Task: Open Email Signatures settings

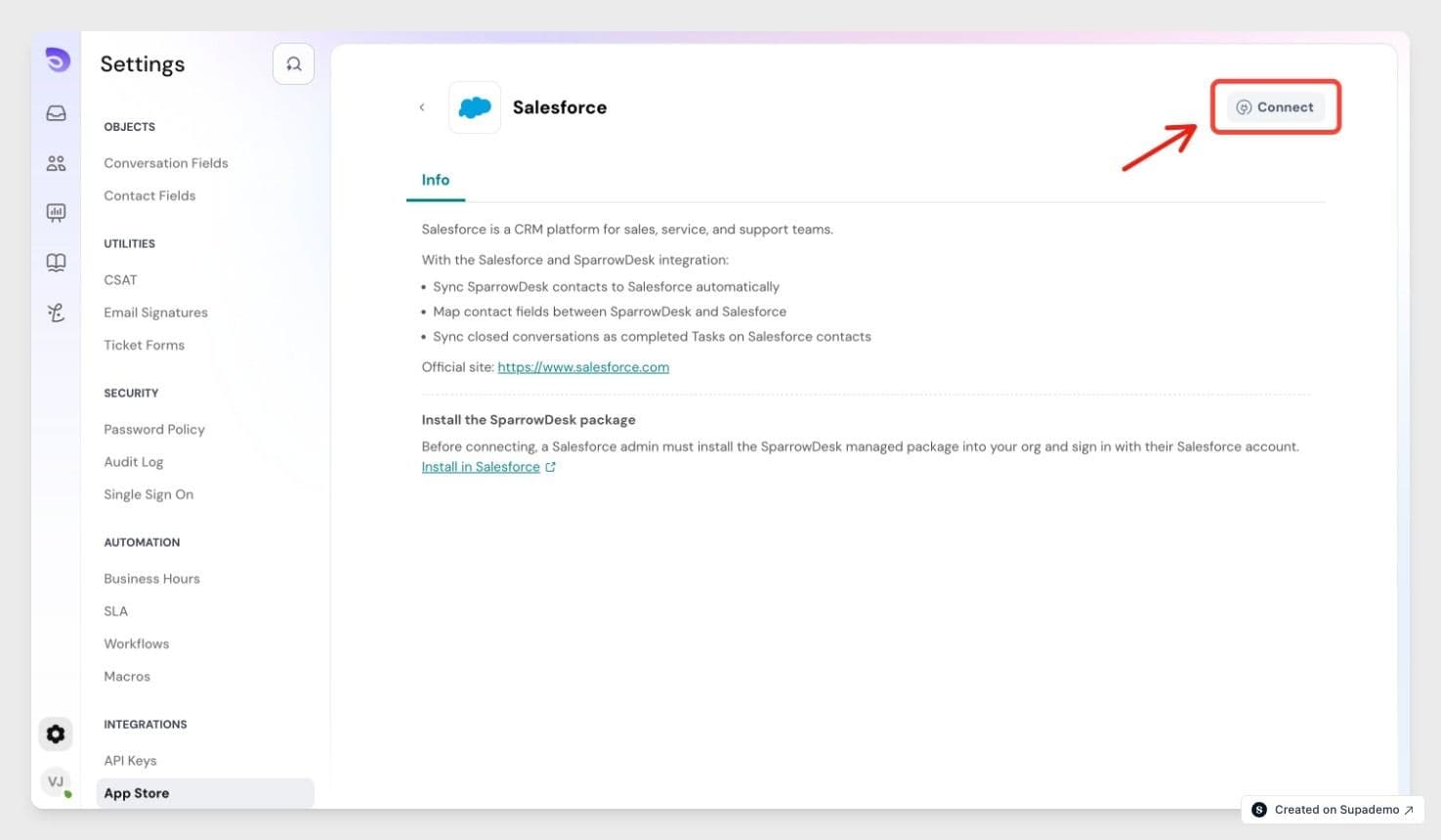Action: 155,313
